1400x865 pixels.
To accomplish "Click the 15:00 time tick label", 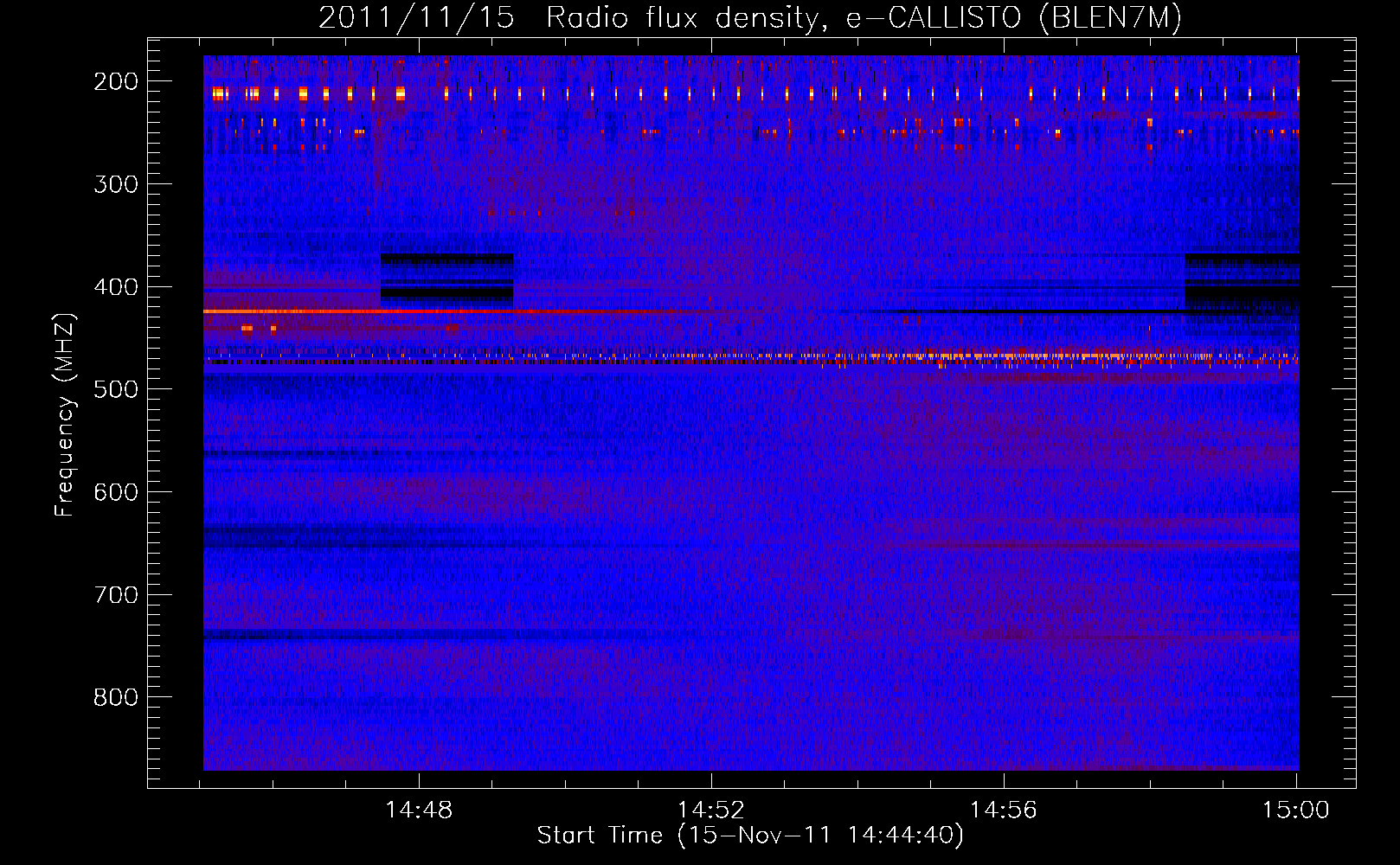I will tap(1295, 811).
